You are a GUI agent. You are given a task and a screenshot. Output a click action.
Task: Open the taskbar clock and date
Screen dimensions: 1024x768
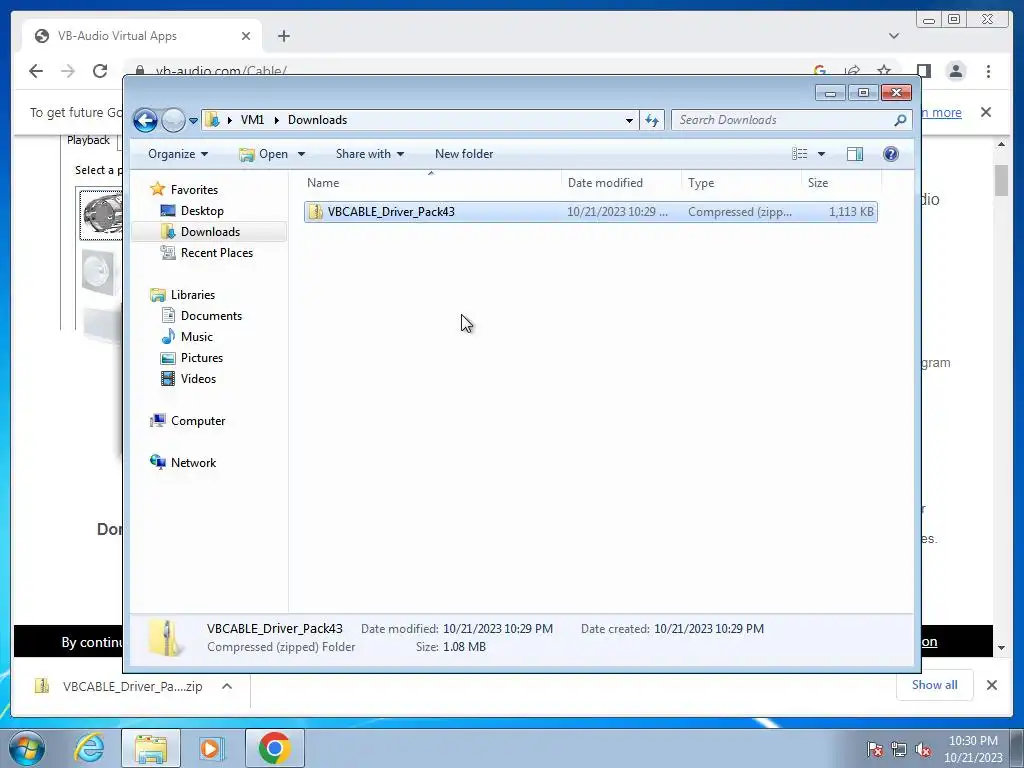pos(972,749)
